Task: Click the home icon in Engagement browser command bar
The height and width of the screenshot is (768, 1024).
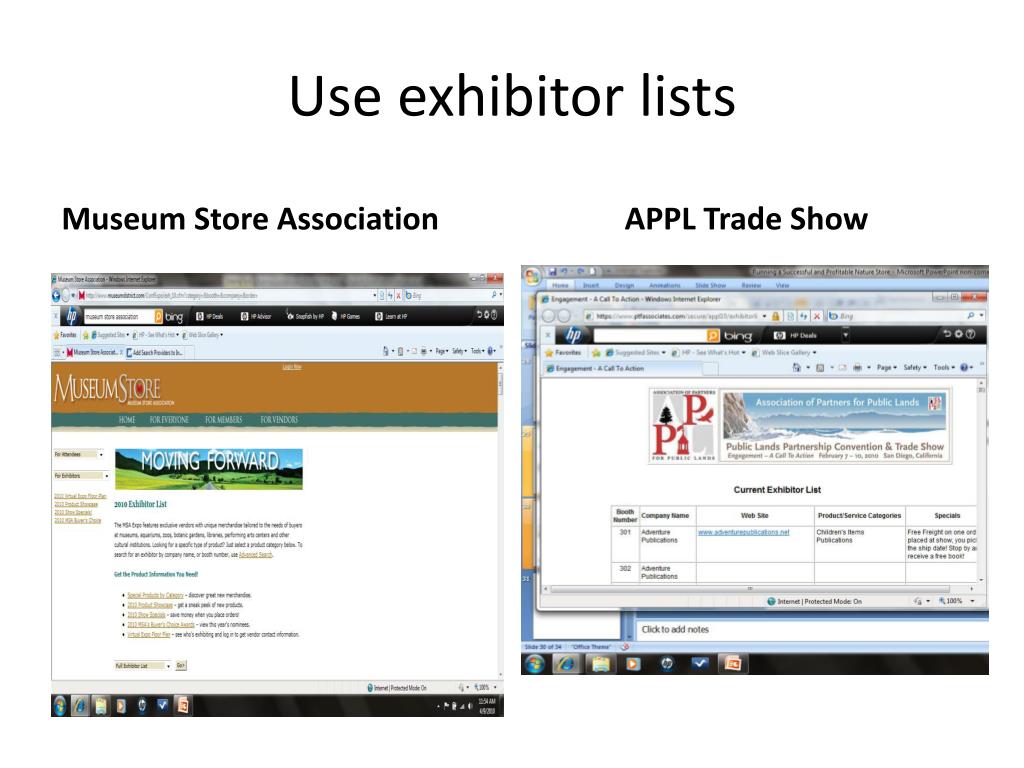Action: tap(797, 368)
